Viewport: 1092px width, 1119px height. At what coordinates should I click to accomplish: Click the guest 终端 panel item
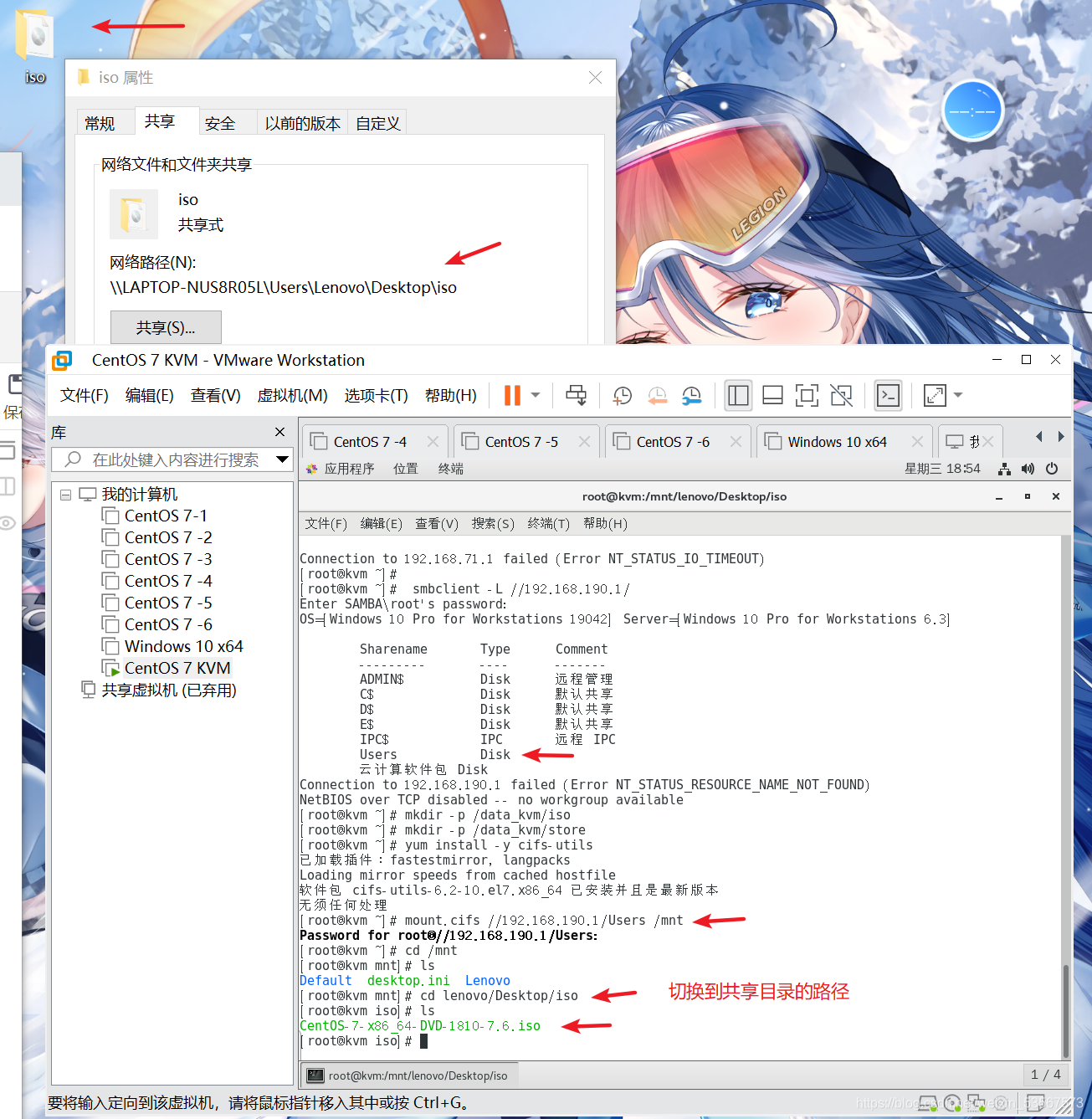coord(451,469)
